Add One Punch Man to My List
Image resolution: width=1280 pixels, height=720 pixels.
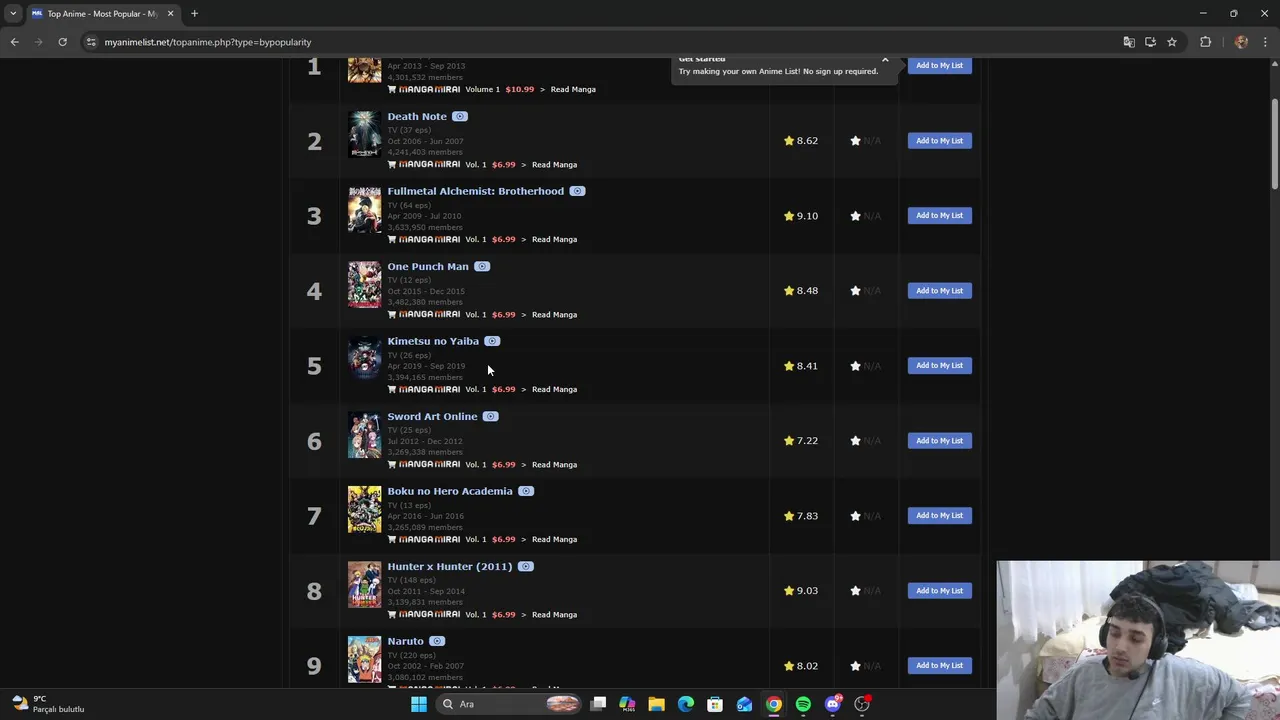click(939, 291)
